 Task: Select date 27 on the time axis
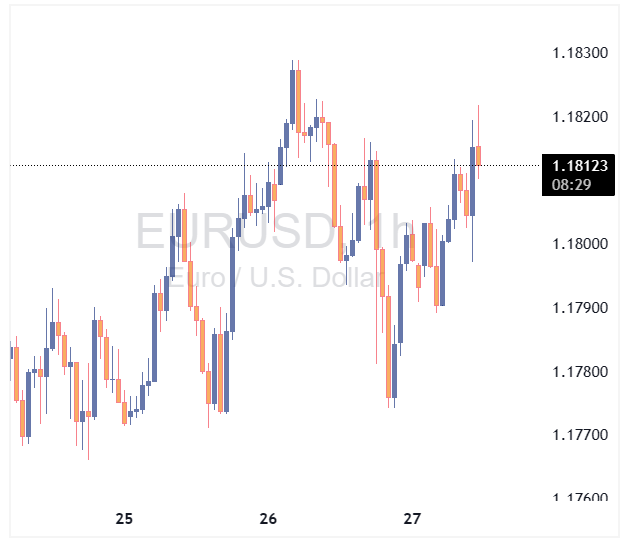click(x=412, y=519)
